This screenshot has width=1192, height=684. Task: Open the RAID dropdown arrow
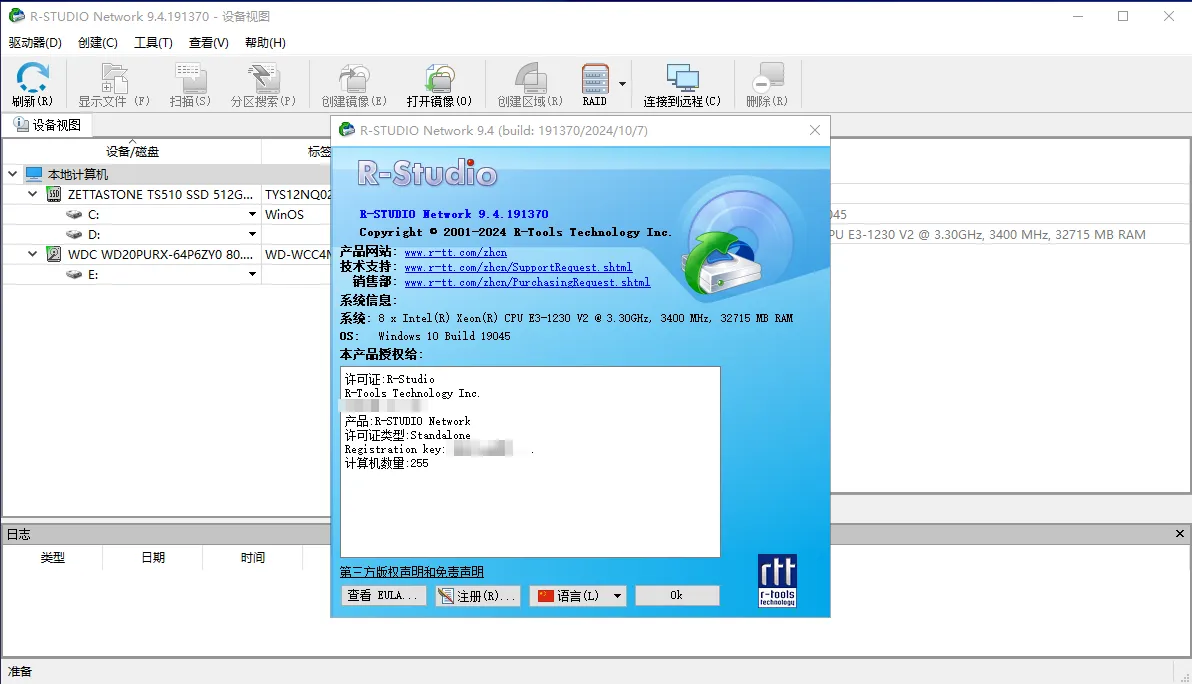623,84
